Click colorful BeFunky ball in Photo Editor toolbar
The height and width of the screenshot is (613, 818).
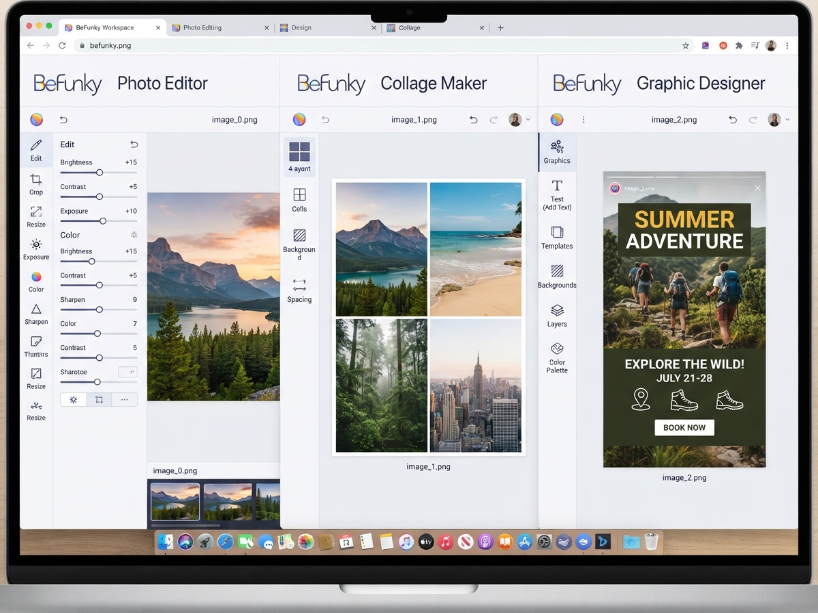point(37,119)
